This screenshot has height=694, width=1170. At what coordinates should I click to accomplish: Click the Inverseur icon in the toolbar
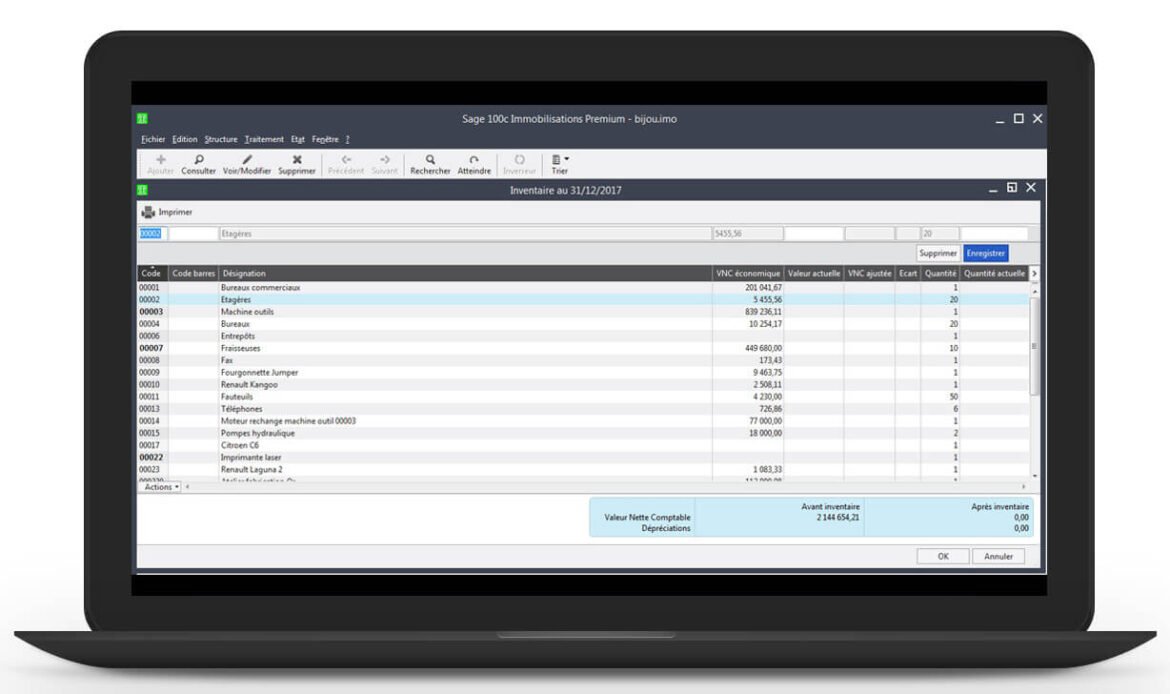(518, 162)
